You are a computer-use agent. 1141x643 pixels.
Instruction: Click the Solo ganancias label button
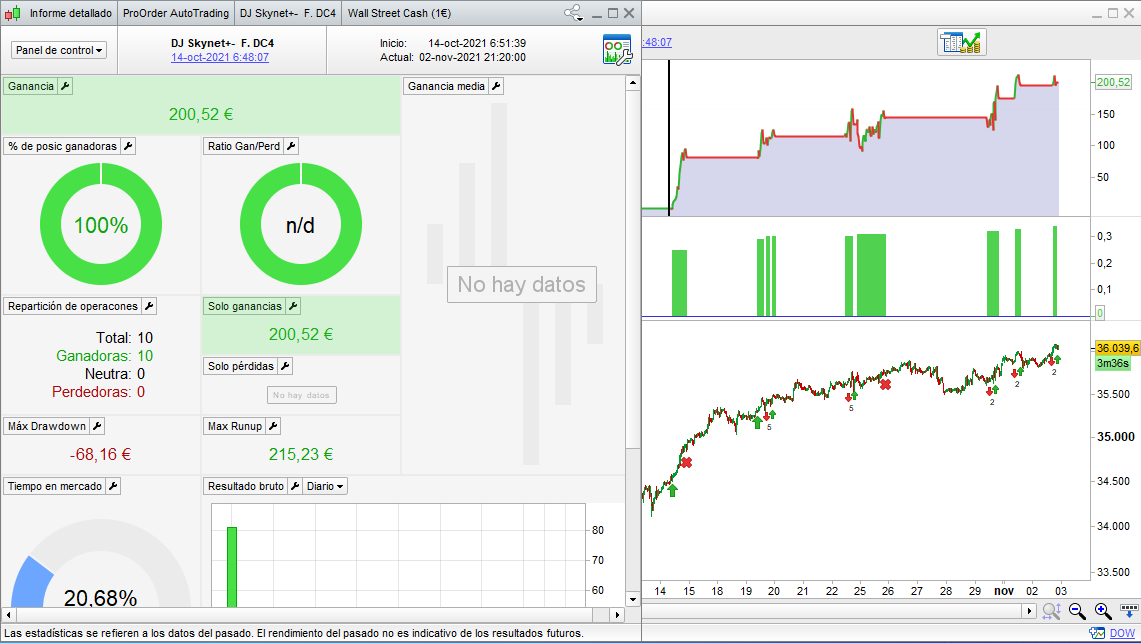click(x=244, y=306)
